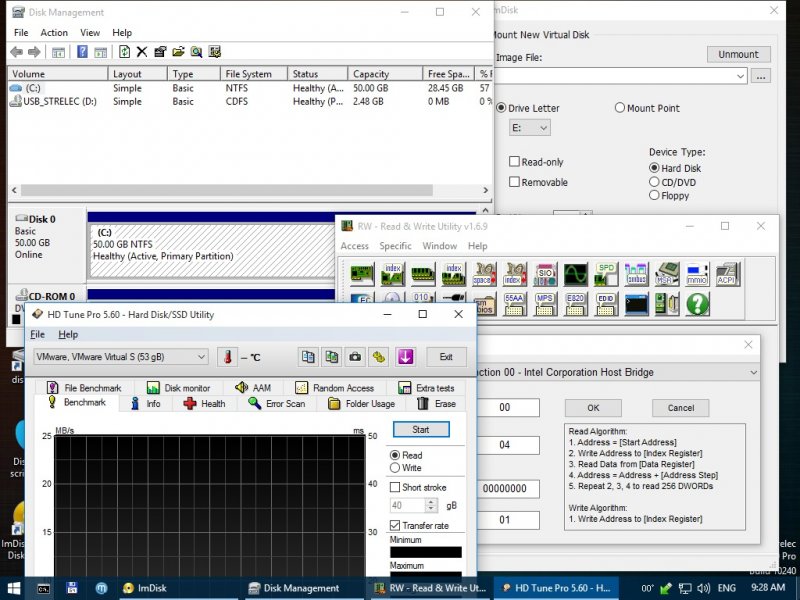The height and width of the screenshot is (600, 800).
Task: Click the HD Tune options gear icon
Action: point(379,357)
